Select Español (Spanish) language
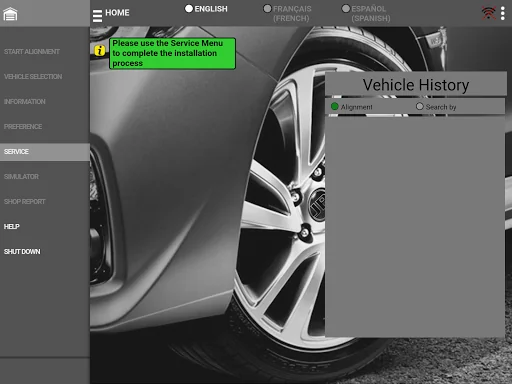This screenshot has height=384, width=512. click(366, 13)
